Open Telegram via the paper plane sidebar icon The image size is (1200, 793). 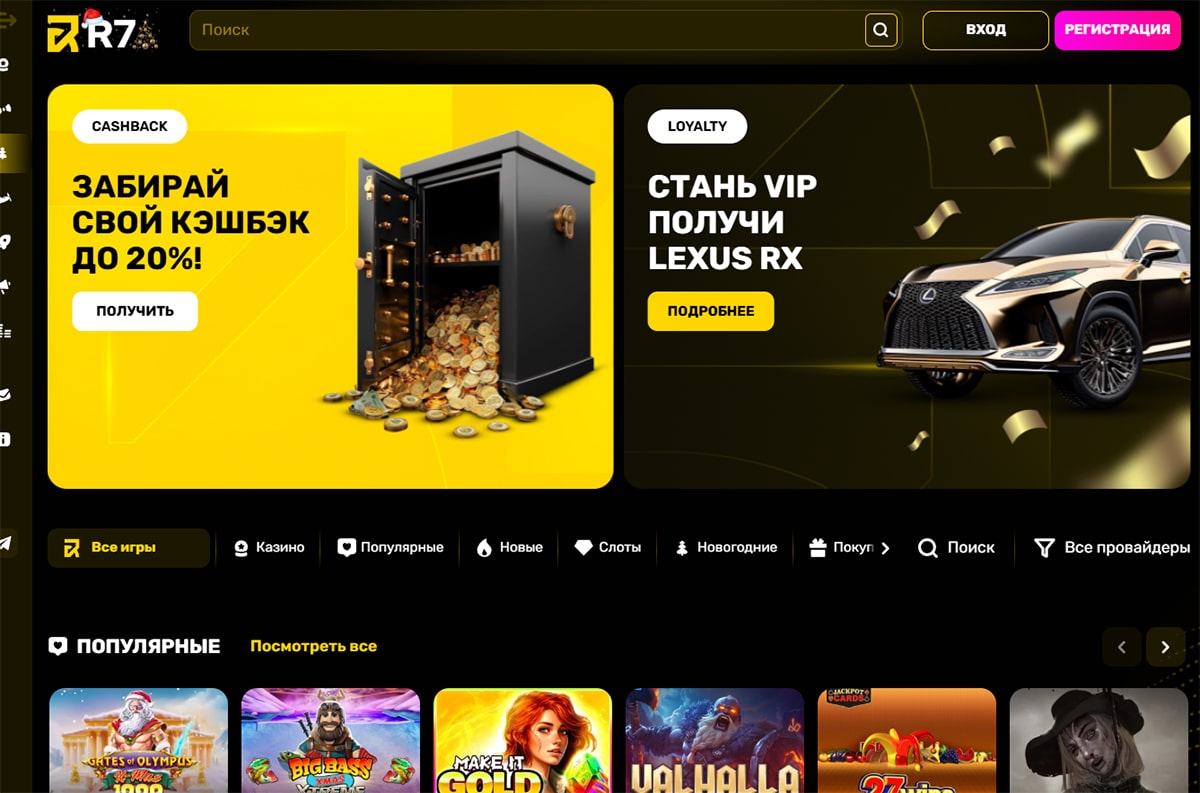click(6, 543)
